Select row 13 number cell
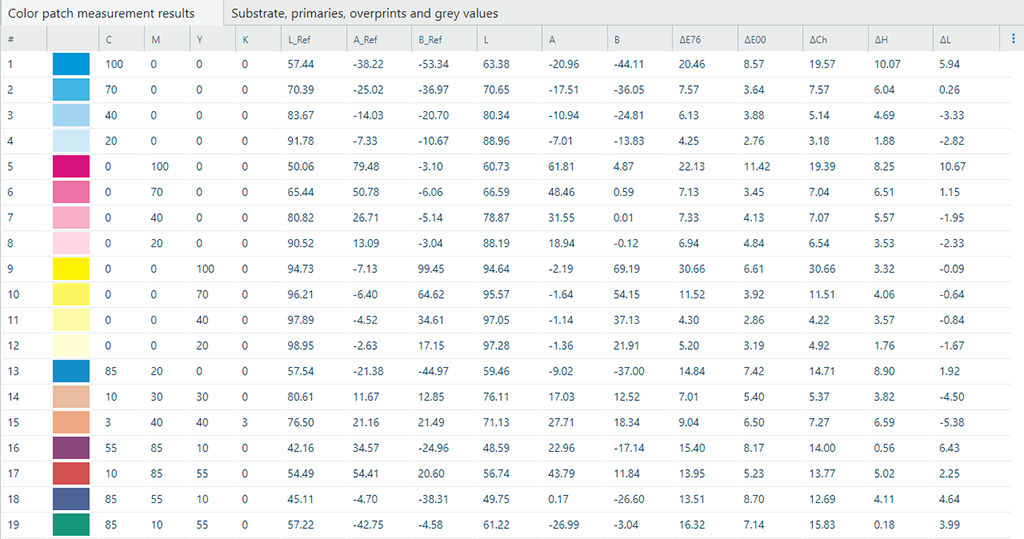The height and width of the screenshot is (539, 1024). 14,371
